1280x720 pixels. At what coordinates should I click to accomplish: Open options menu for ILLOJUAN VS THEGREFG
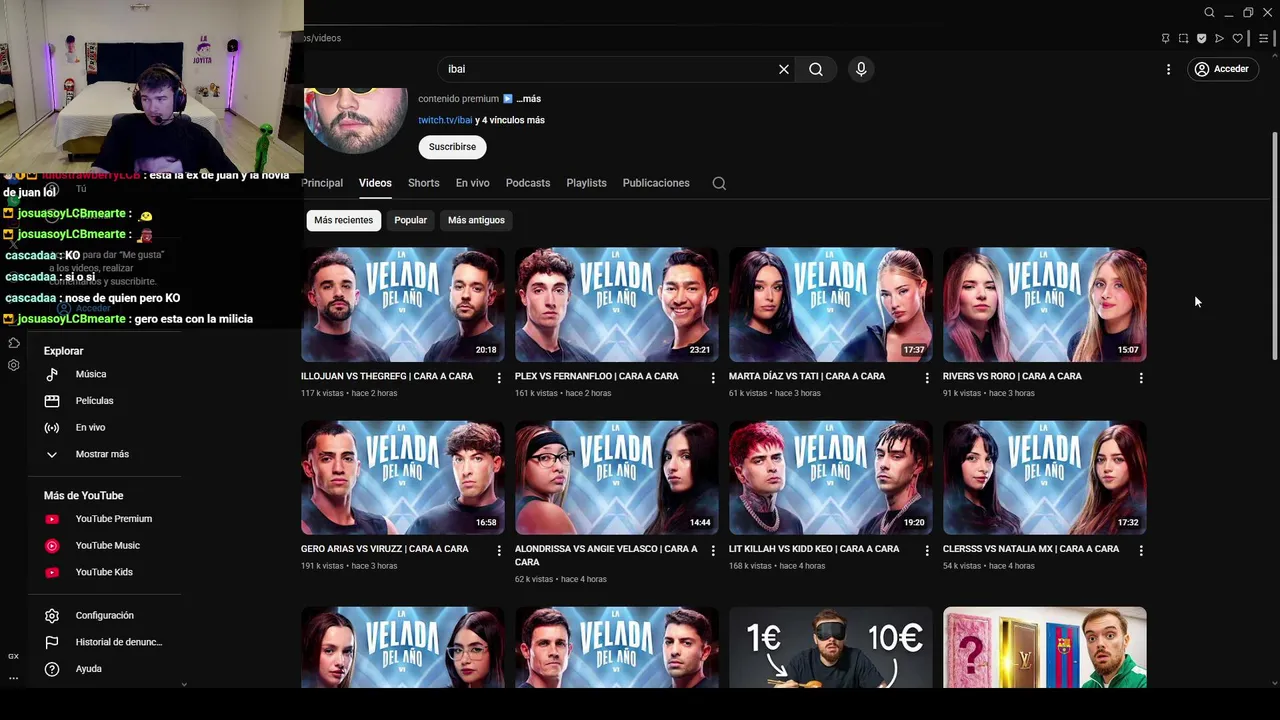[x=499, y=378]
